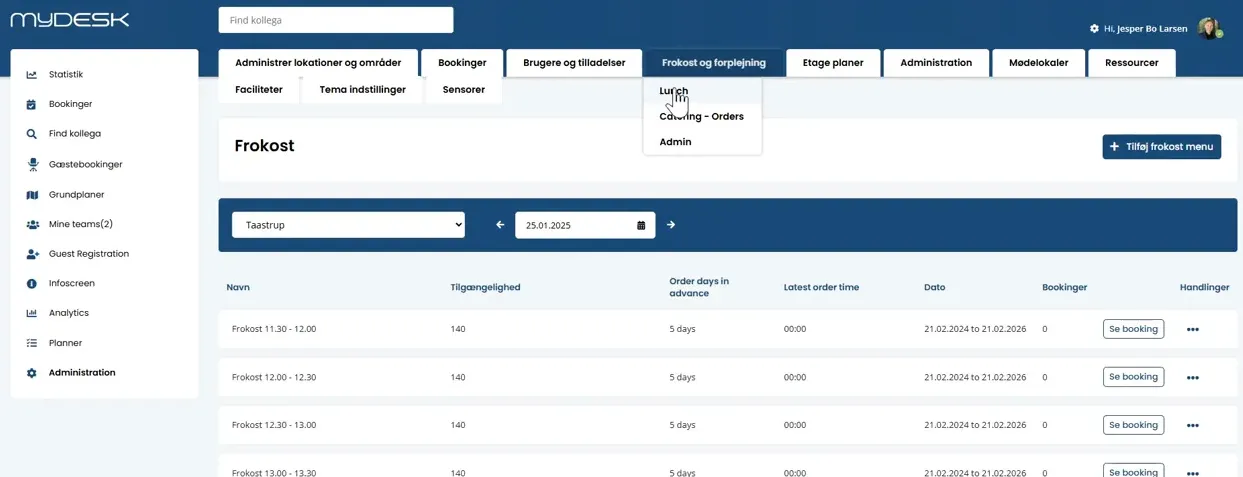The width and height of the screenshot is (1243, 477).
Task: Open actions menu for Frokost 11.30 - 12.00
Action: pos(1192,329)
